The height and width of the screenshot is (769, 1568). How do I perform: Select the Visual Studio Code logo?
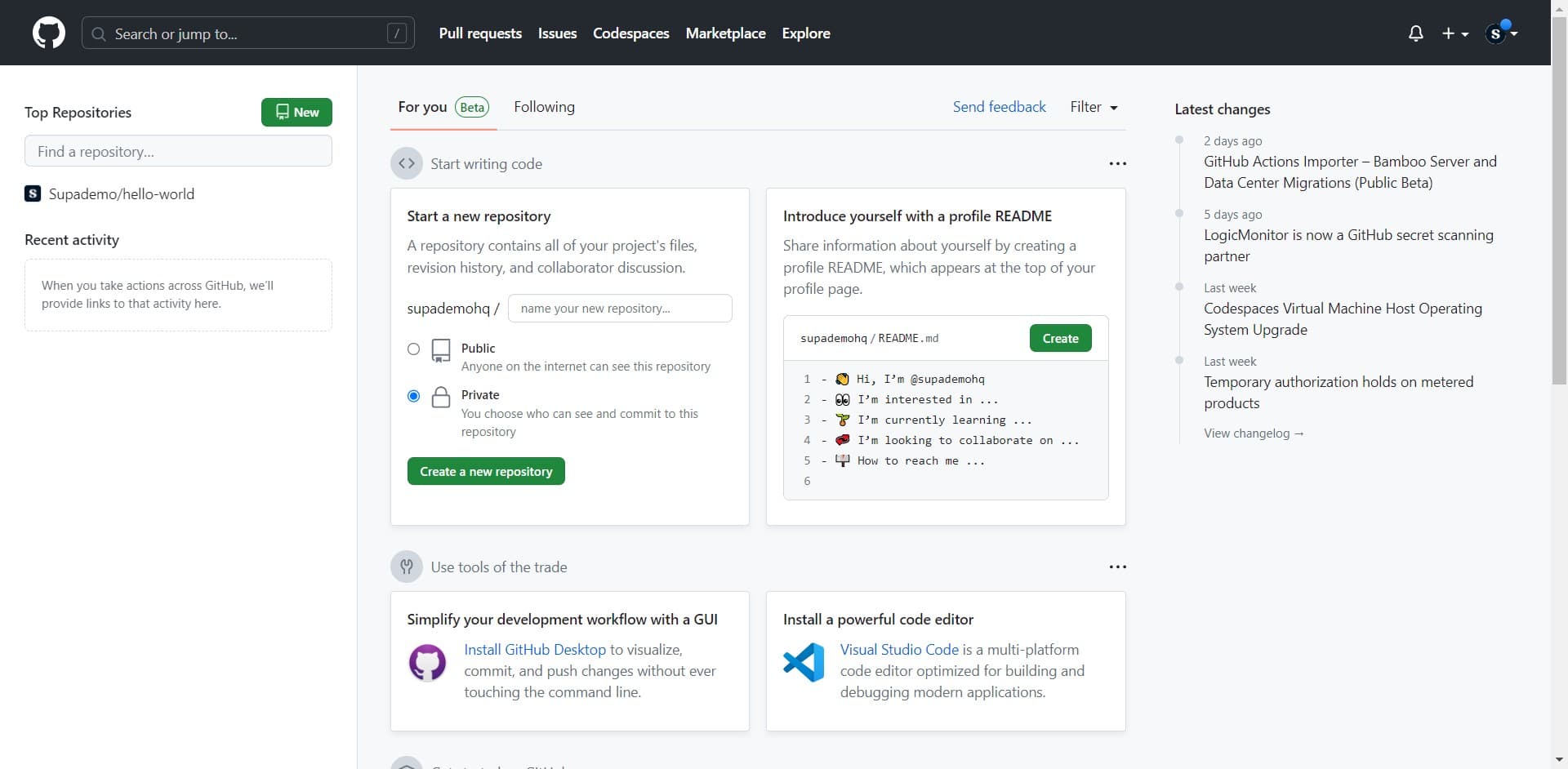coord(803,662)
